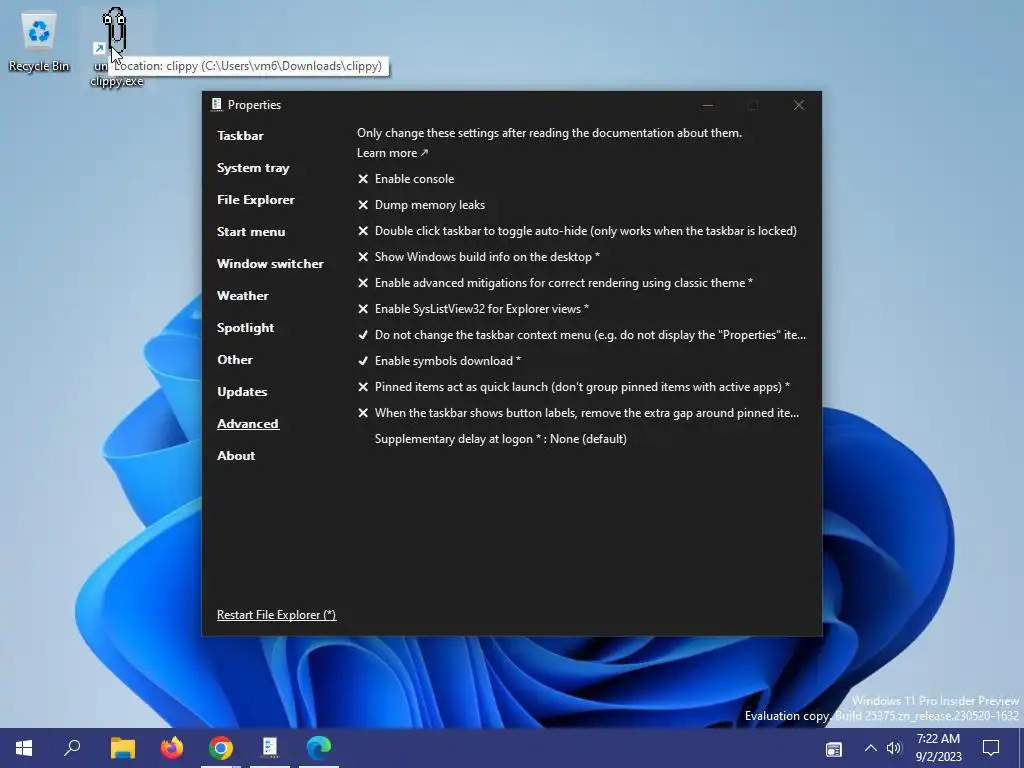Switch to the Taskbar section
The height and width of the screenshot is (768, 1024).
tap(240, 136)
